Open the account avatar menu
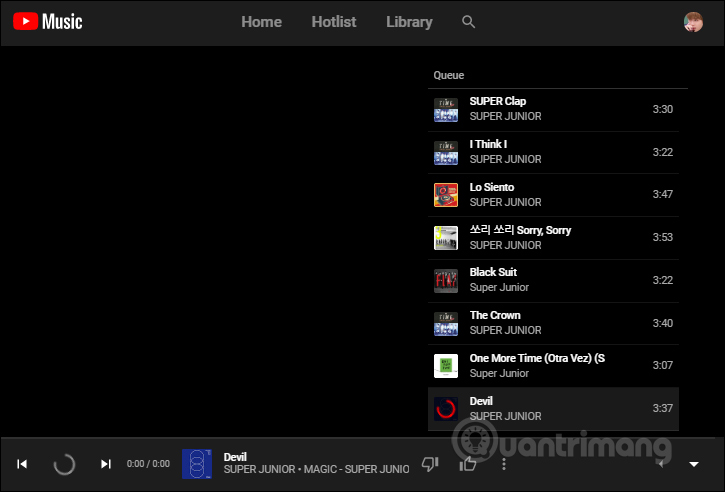 [693, 22]
